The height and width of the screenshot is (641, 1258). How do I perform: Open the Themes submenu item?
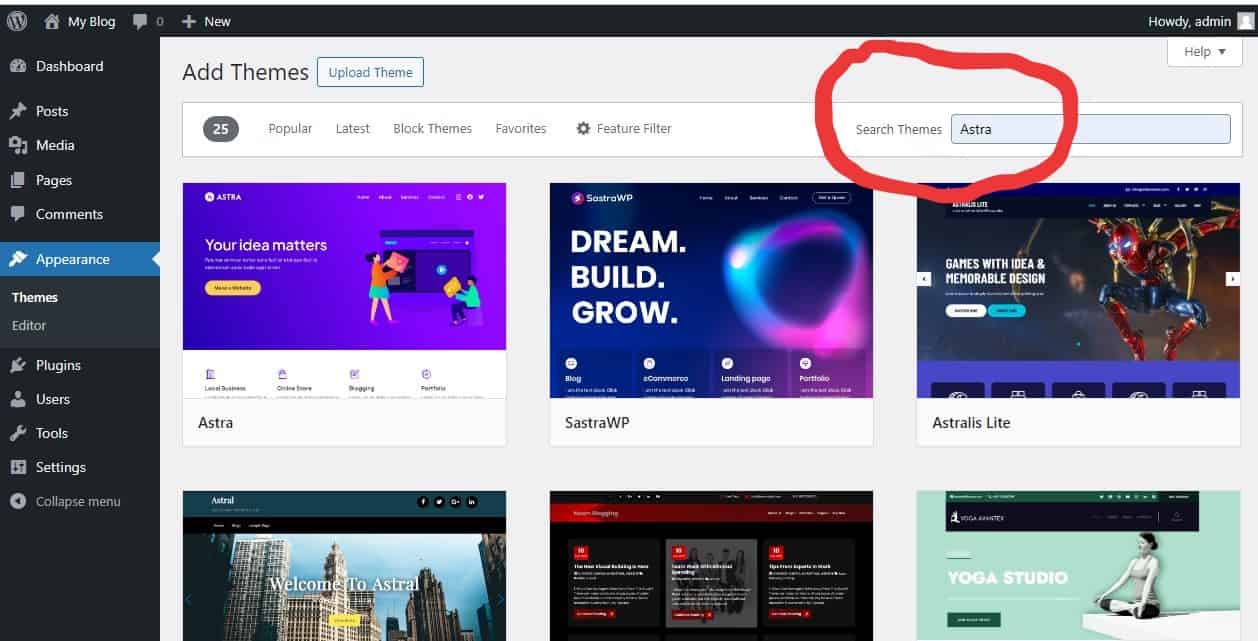35,297
